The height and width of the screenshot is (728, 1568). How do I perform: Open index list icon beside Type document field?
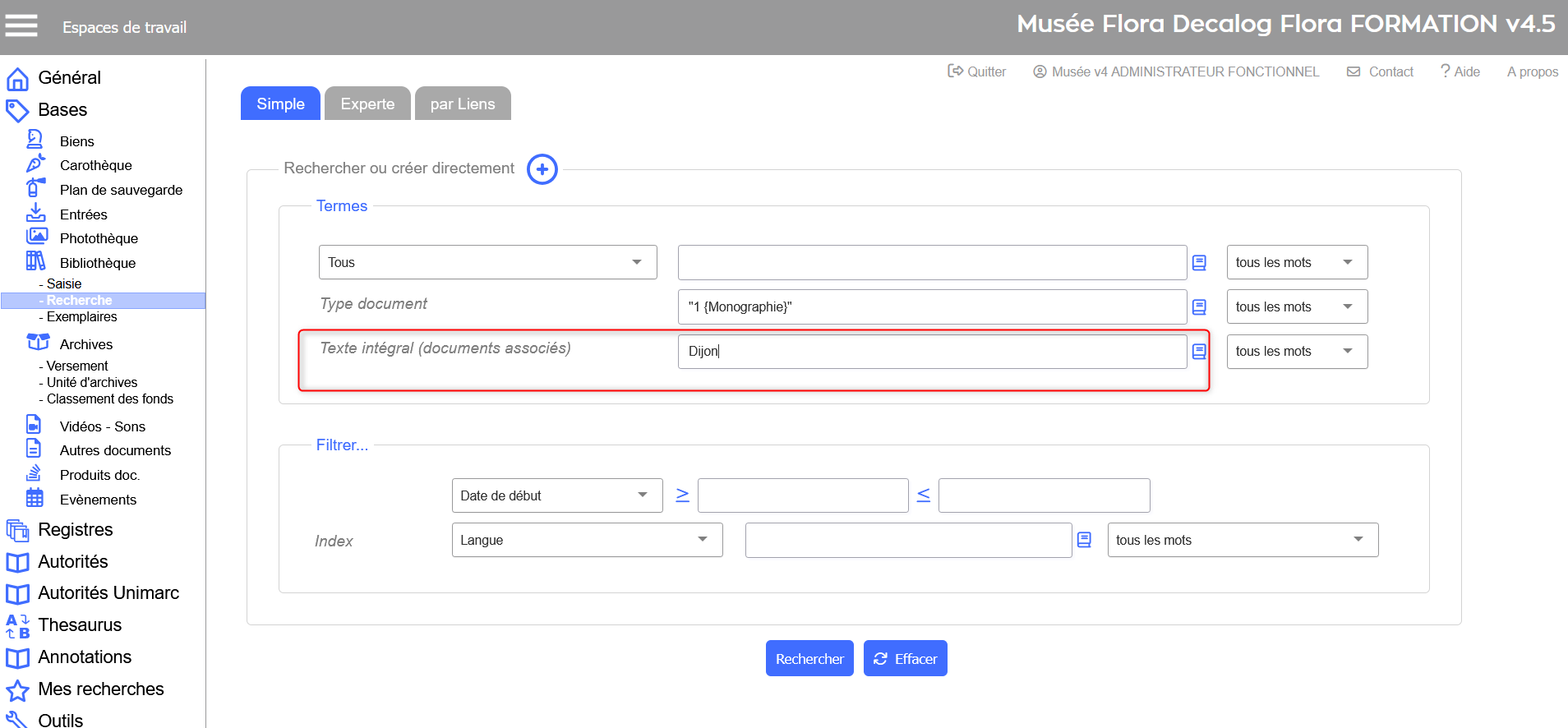click(1199, 307)
